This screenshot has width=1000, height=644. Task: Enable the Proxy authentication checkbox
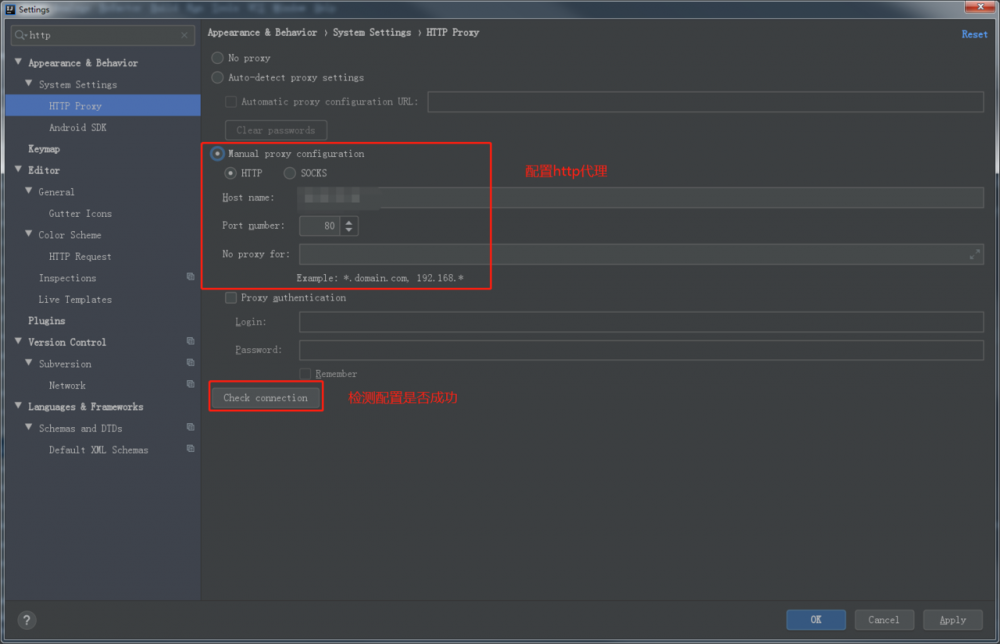pos(231,298)
